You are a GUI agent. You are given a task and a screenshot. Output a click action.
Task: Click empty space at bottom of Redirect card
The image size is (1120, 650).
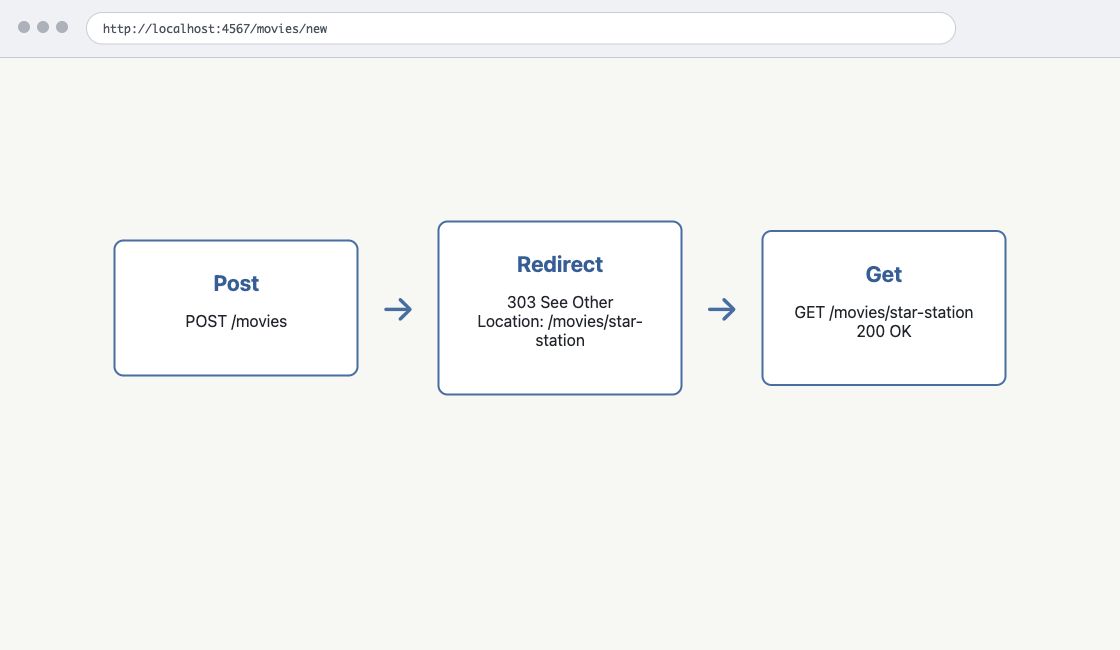tap(560, 371)
